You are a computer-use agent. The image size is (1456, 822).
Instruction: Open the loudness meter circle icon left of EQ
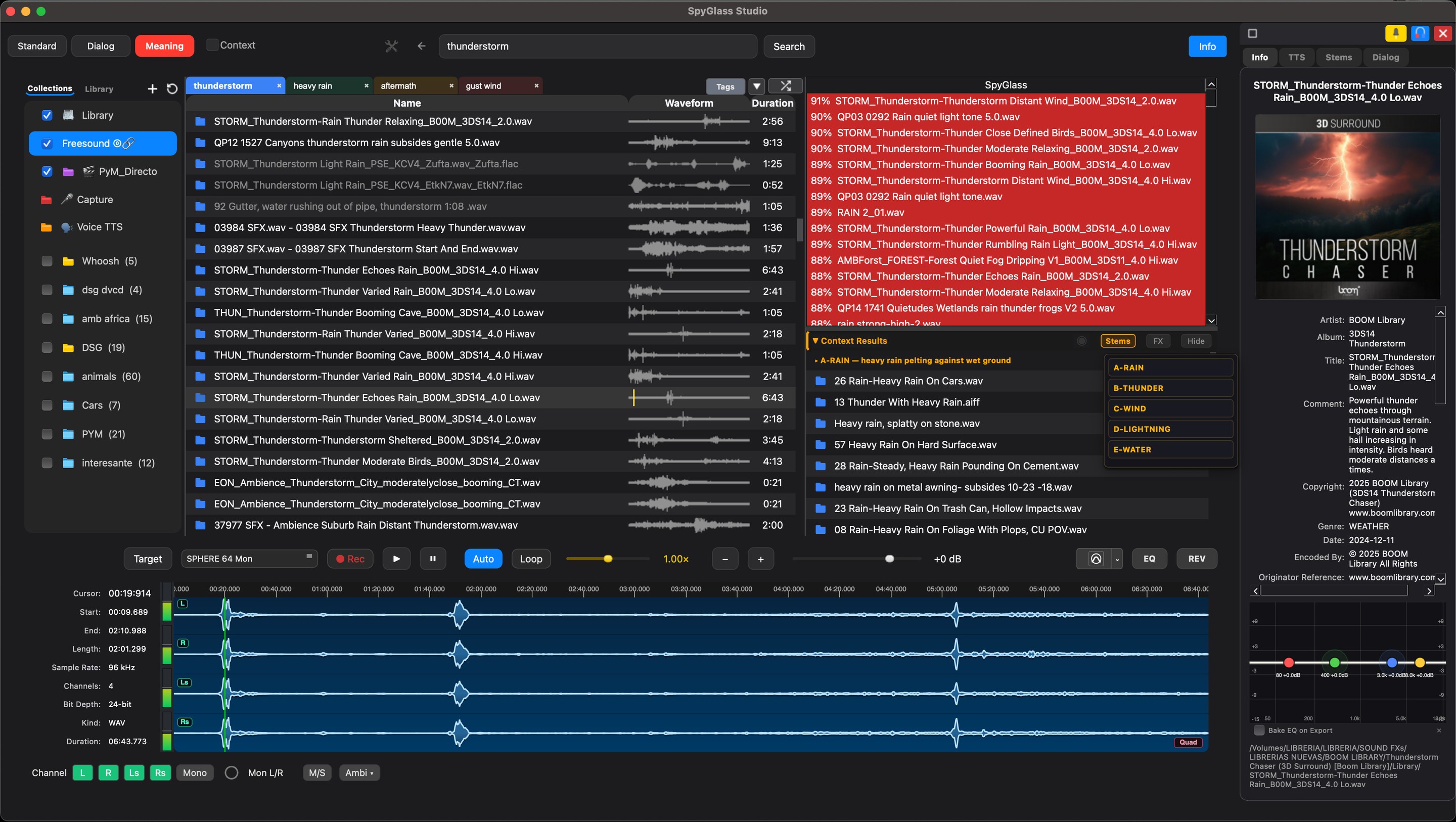coord(1096,559)
